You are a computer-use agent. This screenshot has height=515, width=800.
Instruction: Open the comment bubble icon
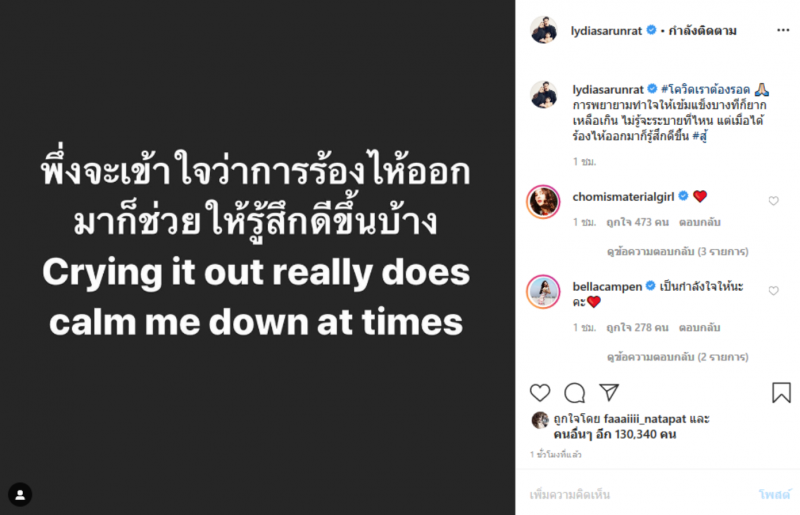click(575, 393)
